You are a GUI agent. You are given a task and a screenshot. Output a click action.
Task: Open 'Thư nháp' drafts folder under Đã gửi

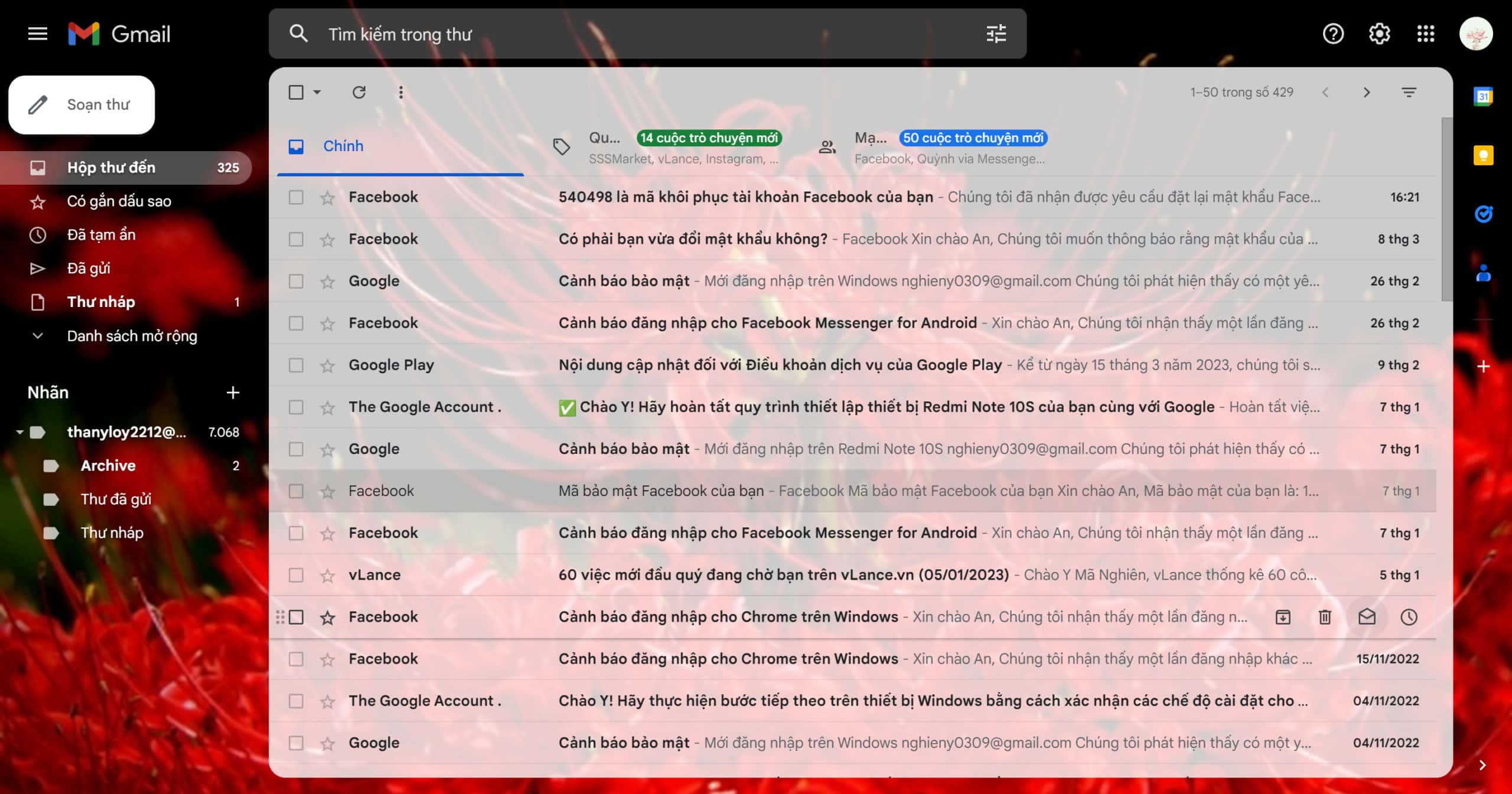point(126,302)
